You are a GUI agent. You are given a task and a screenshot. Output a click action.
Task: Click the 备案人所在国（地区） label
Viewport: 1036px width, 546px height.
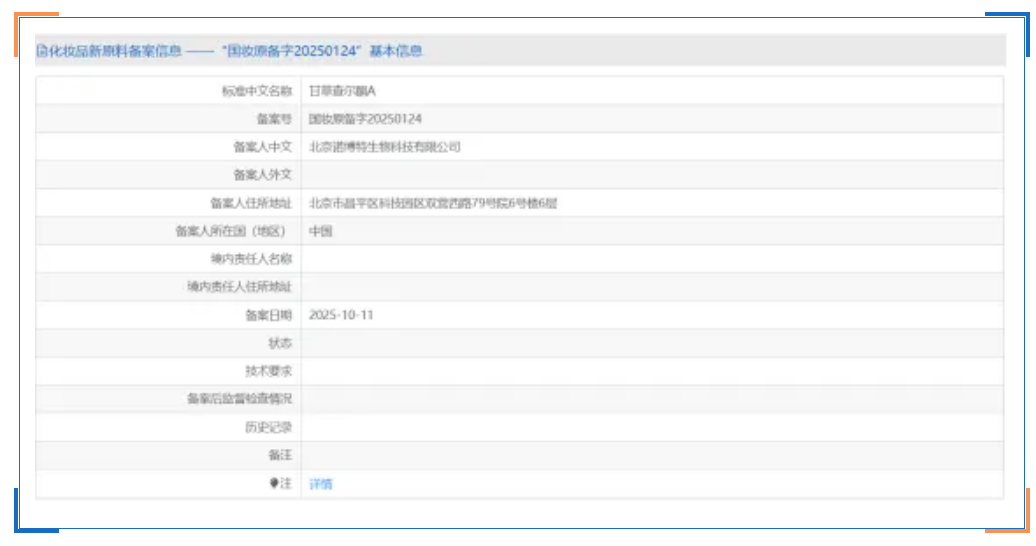pyautogui.click(x=232, y=231)
